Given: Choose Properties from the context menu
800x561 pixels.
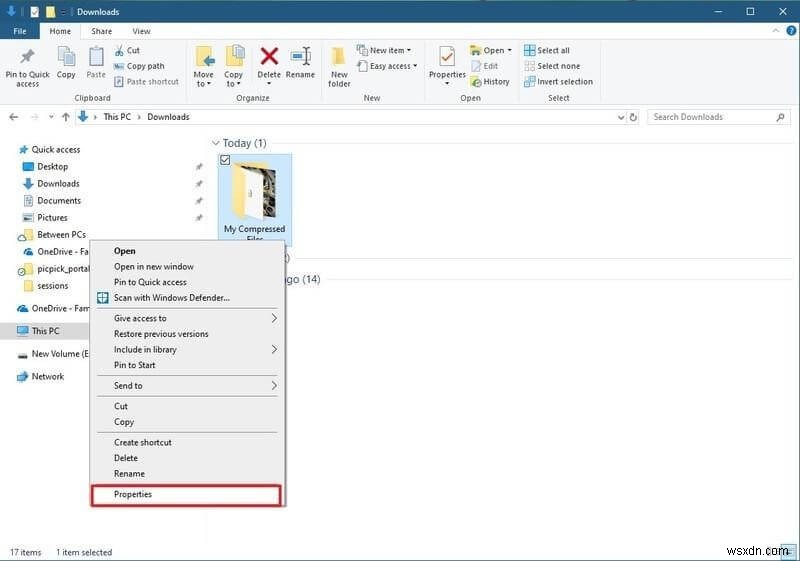Looking at the screenshot, I should click(187, 495).
